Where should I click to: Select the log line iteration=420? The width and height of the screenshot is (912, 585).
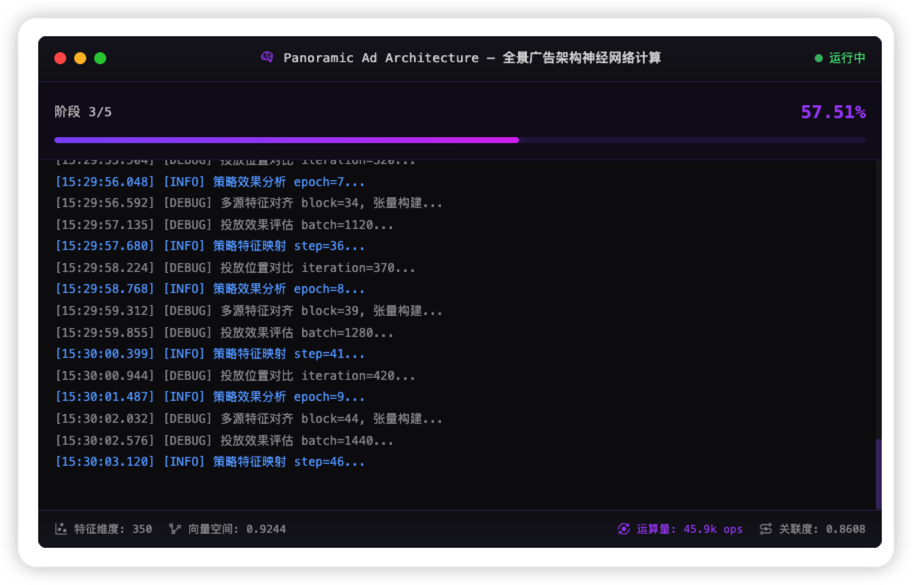235,376
